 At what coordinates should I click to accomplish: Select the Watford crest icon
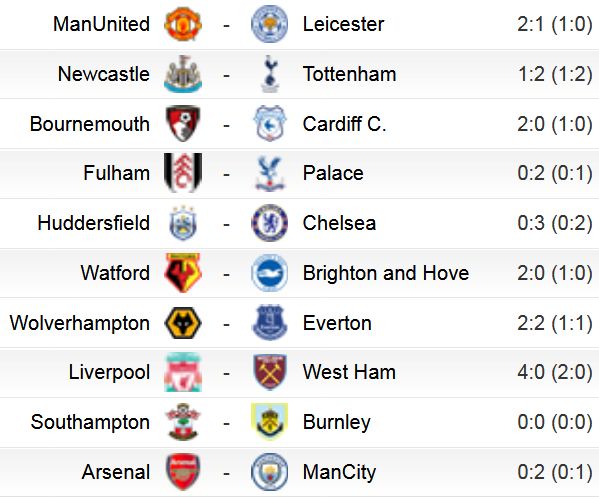183,273
